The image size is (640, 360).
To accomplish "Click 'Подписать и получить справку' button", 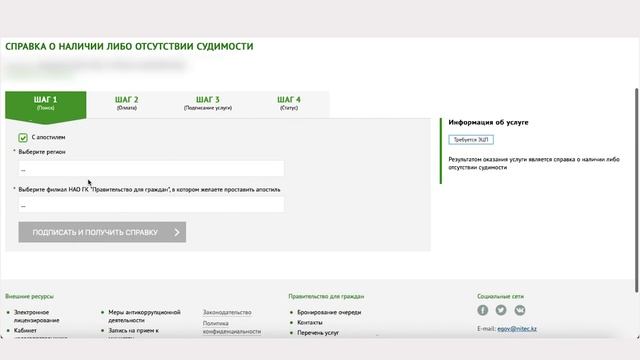I will [102, 232].
